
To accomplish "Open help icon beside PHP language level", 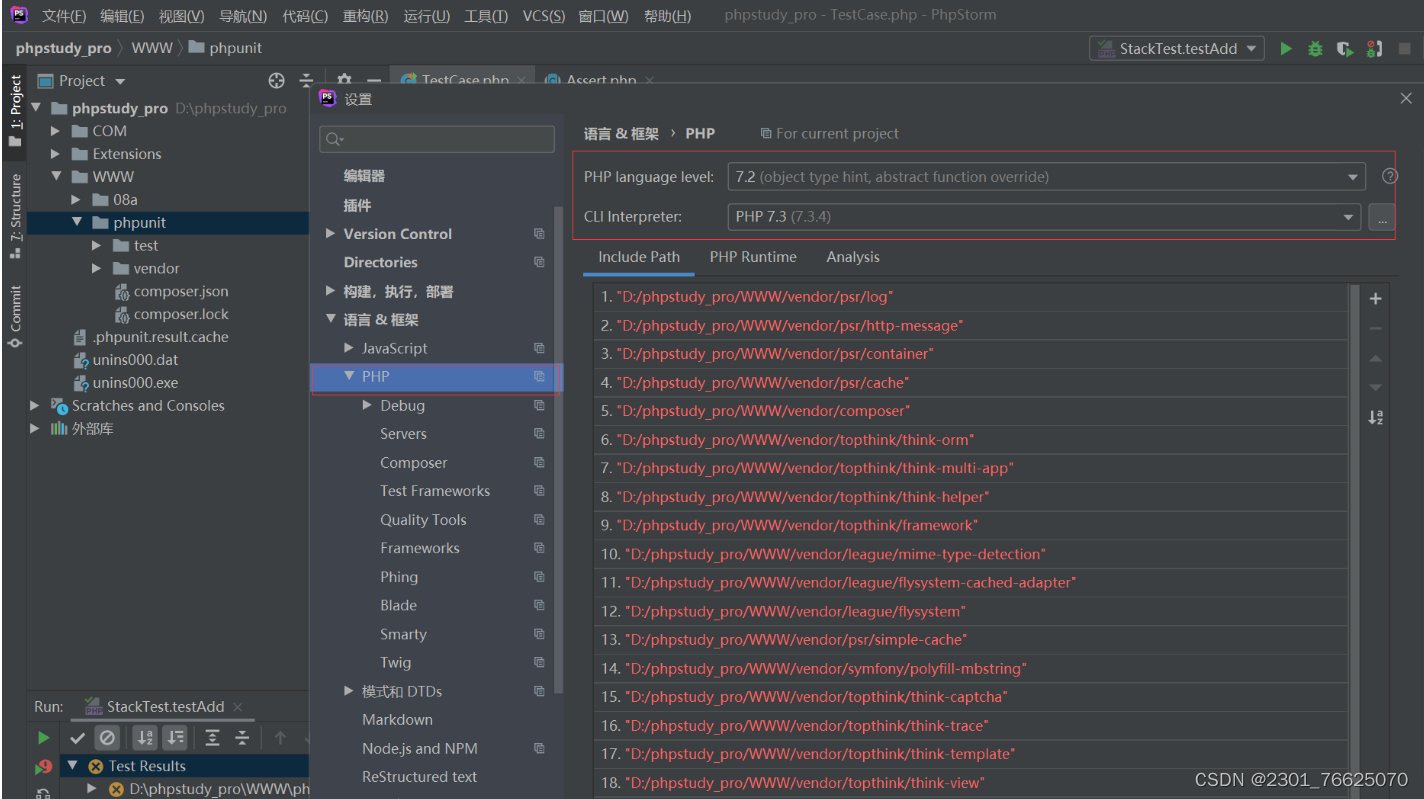I will [1389, 176].
